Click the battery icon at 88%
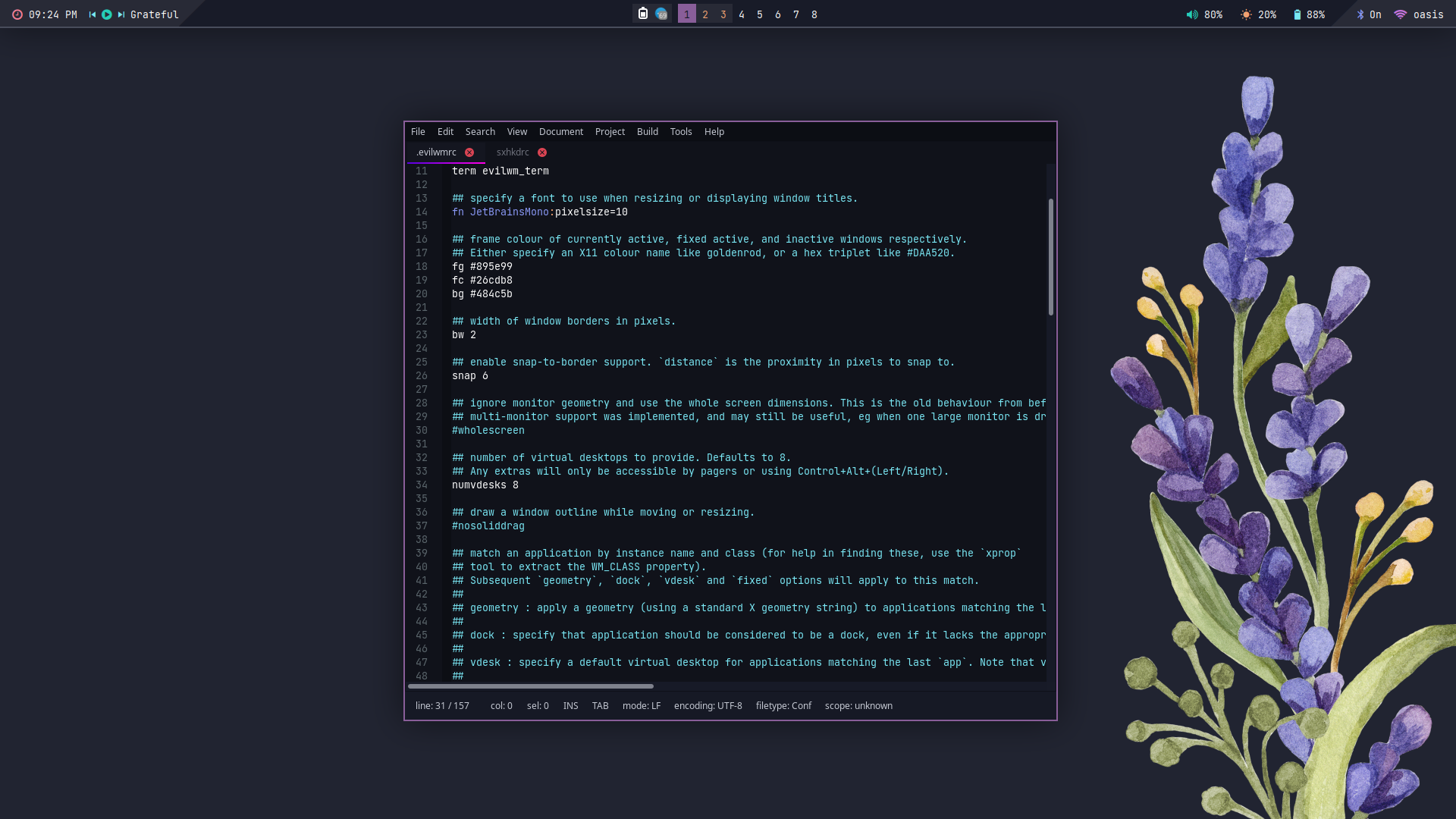The image size is (1456, 819). [1298, 14]
